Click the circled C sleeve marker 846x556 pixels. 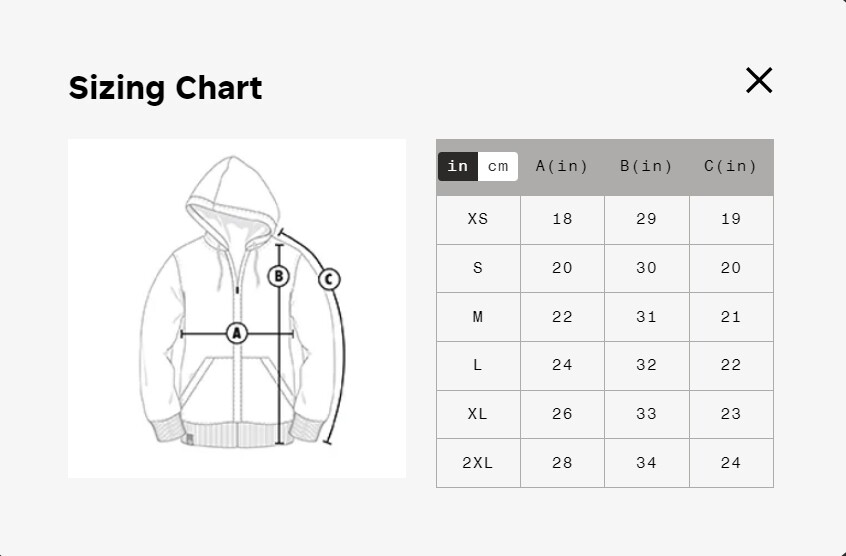(329, 279)
